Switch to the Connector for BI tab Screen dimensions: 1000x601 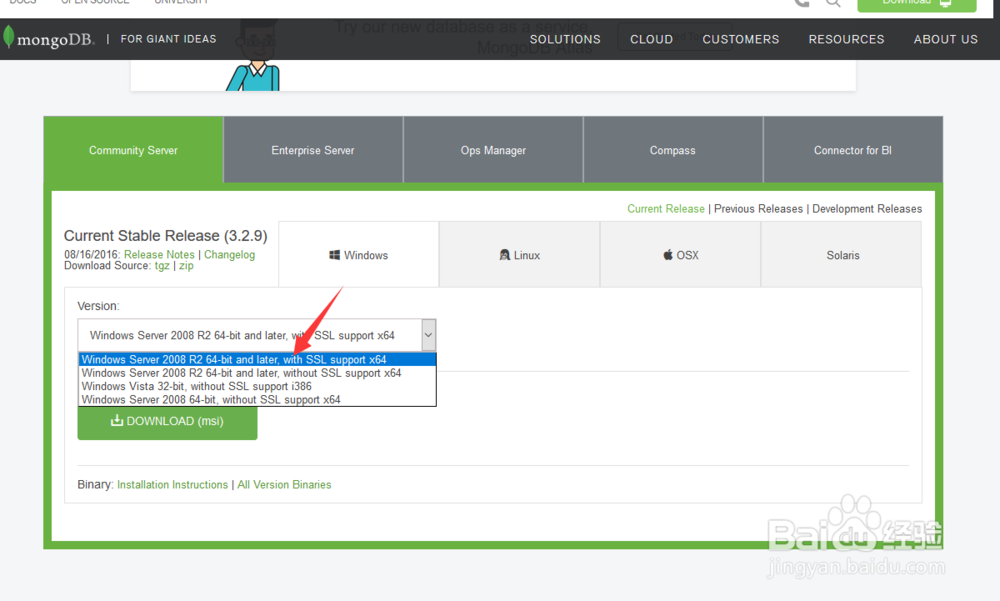point(853,150)
